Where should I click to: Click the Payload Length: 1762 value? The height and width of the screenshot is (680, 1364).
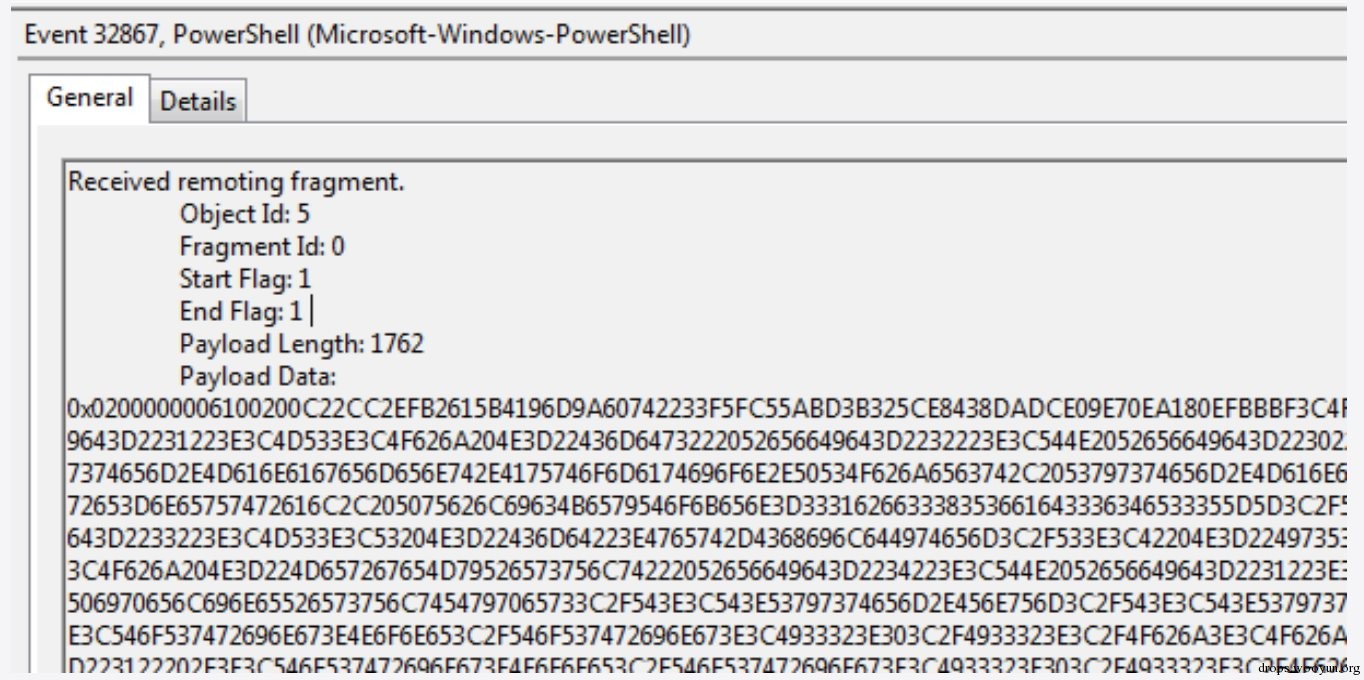pyautogui.click(x=397, y=344)
